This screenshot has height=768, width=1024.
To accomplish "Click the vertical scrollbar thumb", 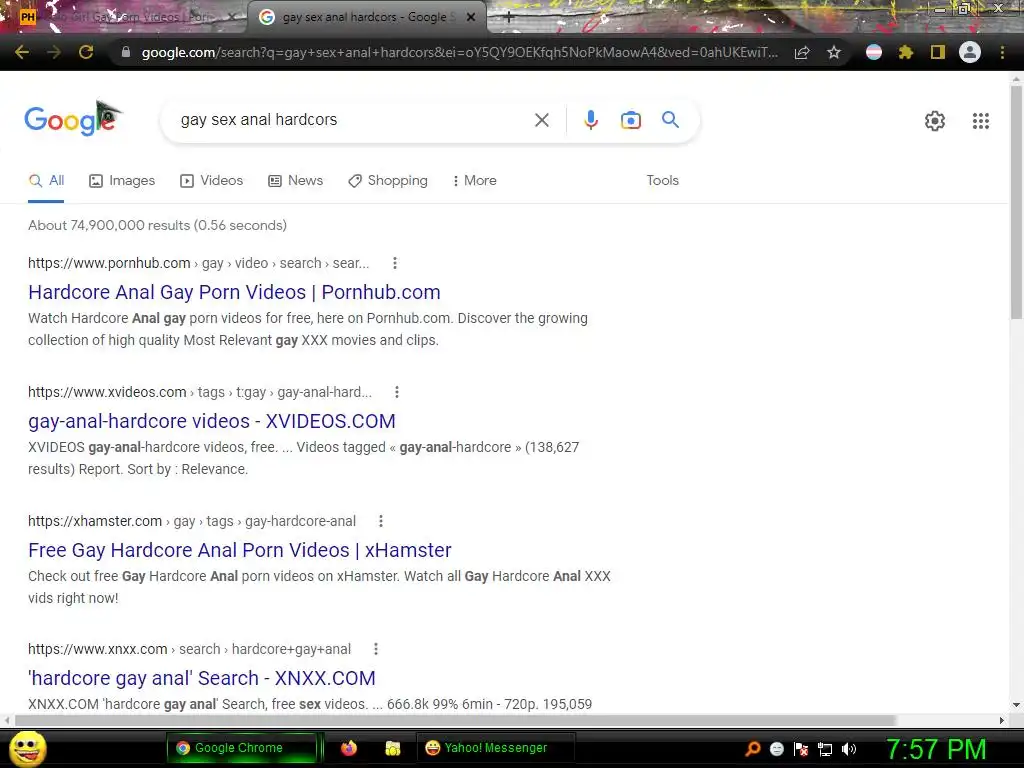I will click(1016, 202).
